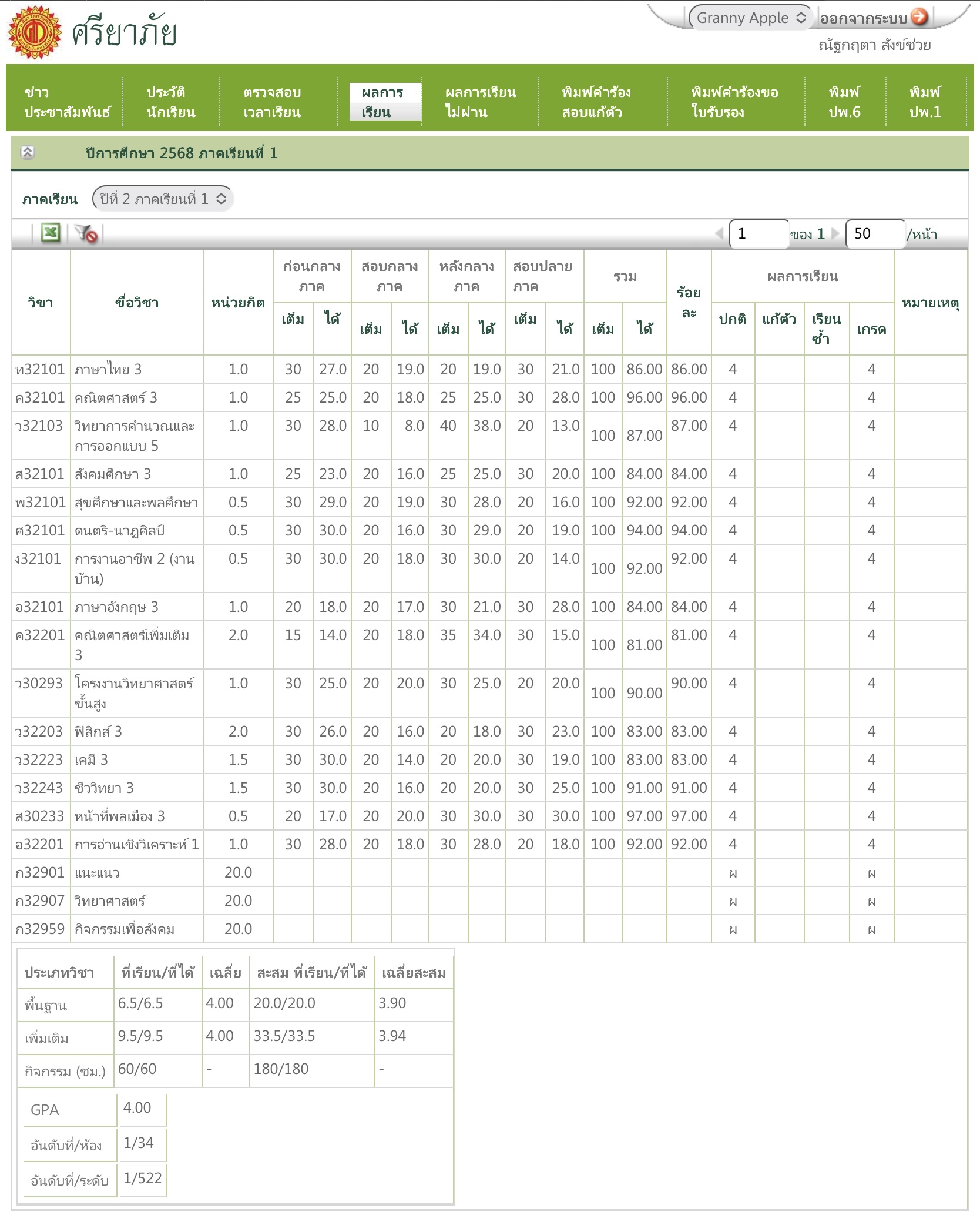Select the ตรวจสอบเวลาเรียน menu item
Screen dimensions: 980x1225
coord(272,102)
